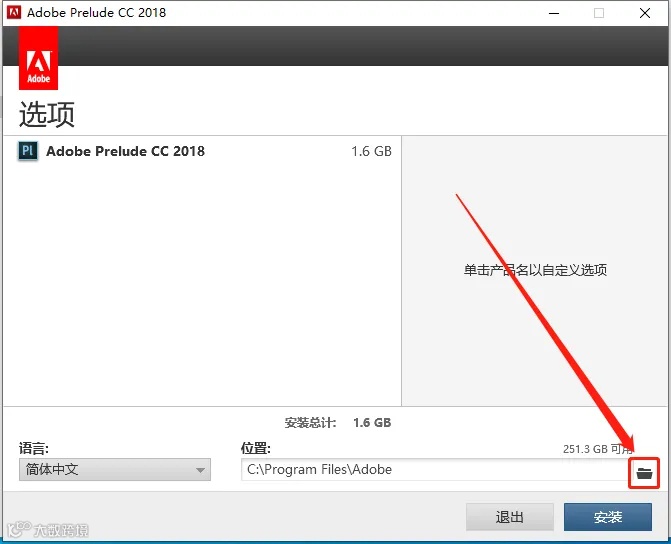
Task: Click the 1.6 GB size next to Prelude
Action: (371, 151)
